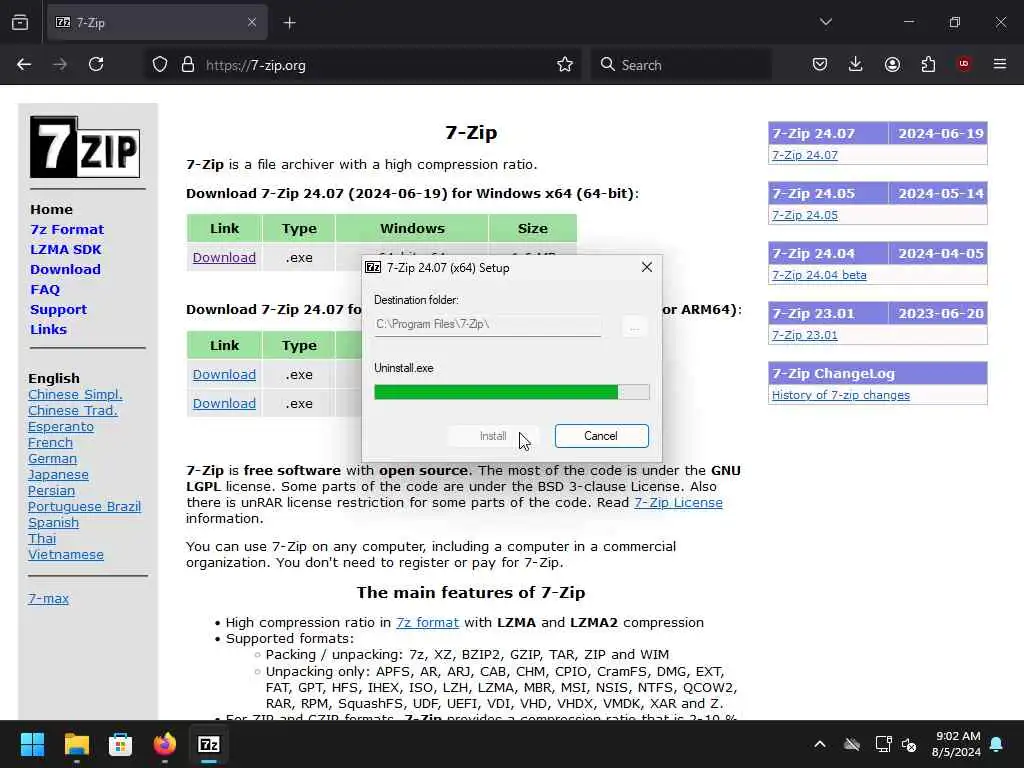
Task: Reload the 7-zip.org page
Action: 96,65
